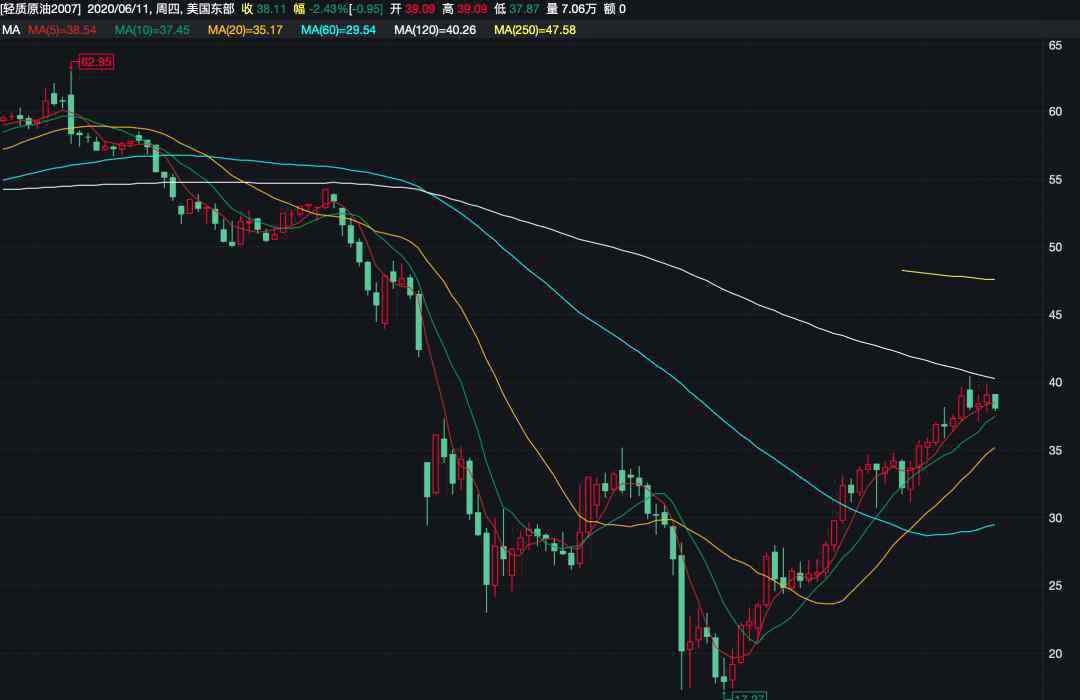Image resolution: width=1080 pixels, height=700 pixels.
Task: Click the 50 price axis label
Action: pyautogui.click(x=1055, y=247)
